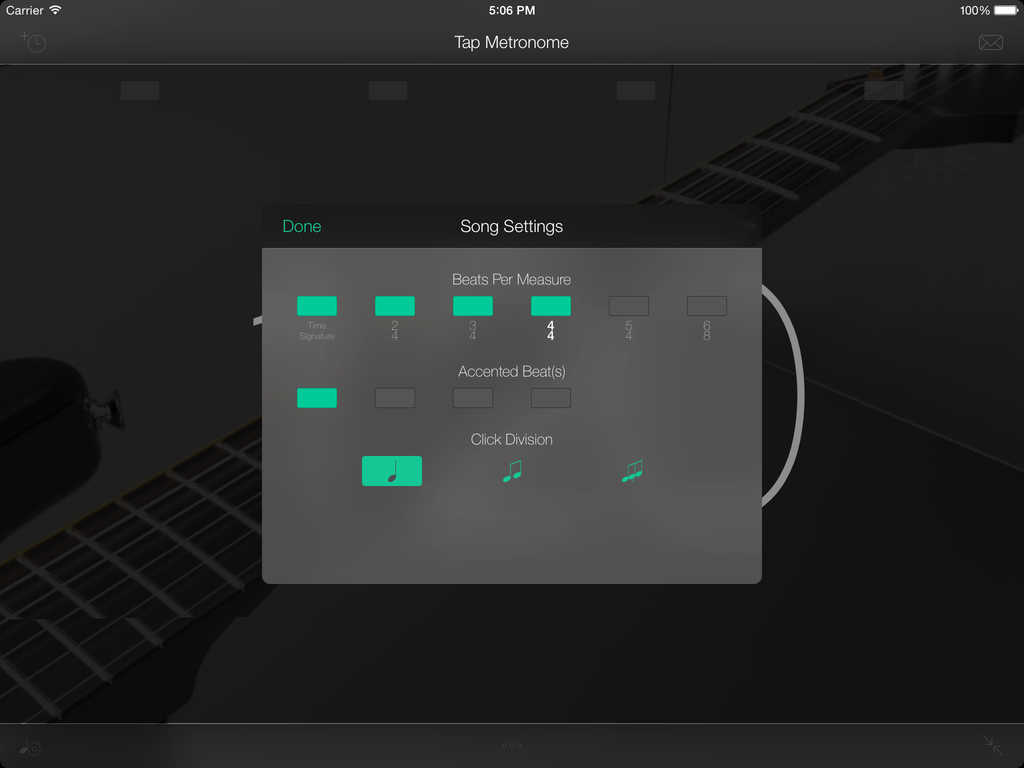
Task: Accent the second beat under Accented Beat(s)
Action: [x=395, y=398]
